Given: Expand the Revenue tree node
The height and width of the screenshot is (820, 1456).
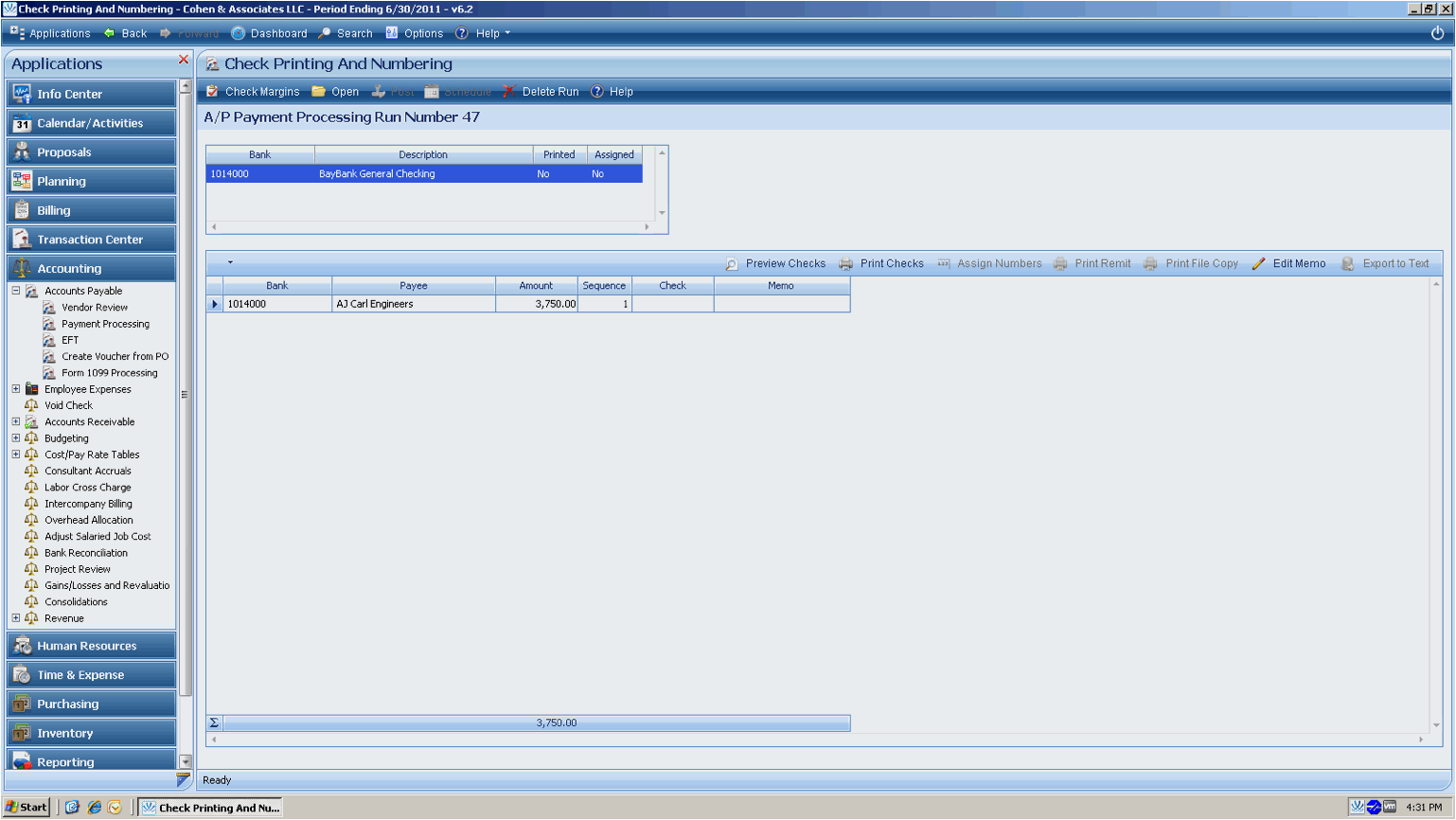Looking at the screenshot, I should click(x=16, y=618).
